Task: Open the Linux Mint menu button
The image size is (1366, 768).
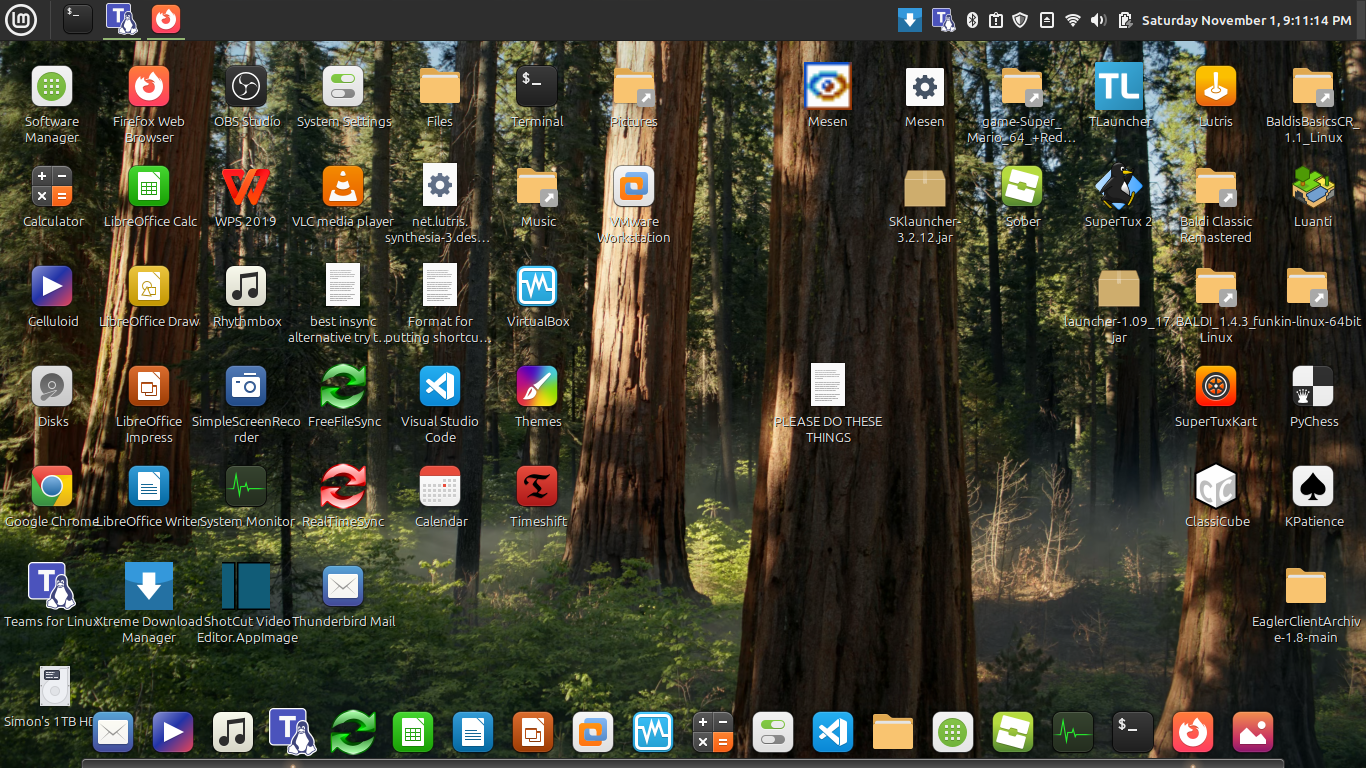Action: click(x=21, y=19)
